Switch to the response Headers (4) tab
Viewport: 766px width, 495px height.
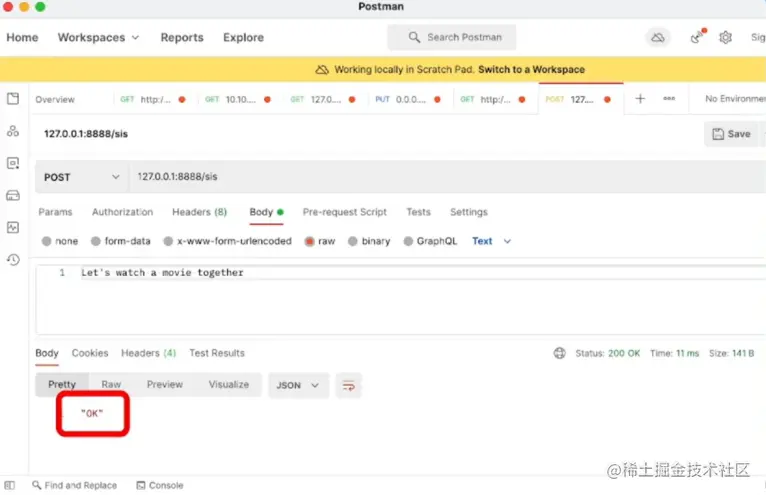[149, 353]
